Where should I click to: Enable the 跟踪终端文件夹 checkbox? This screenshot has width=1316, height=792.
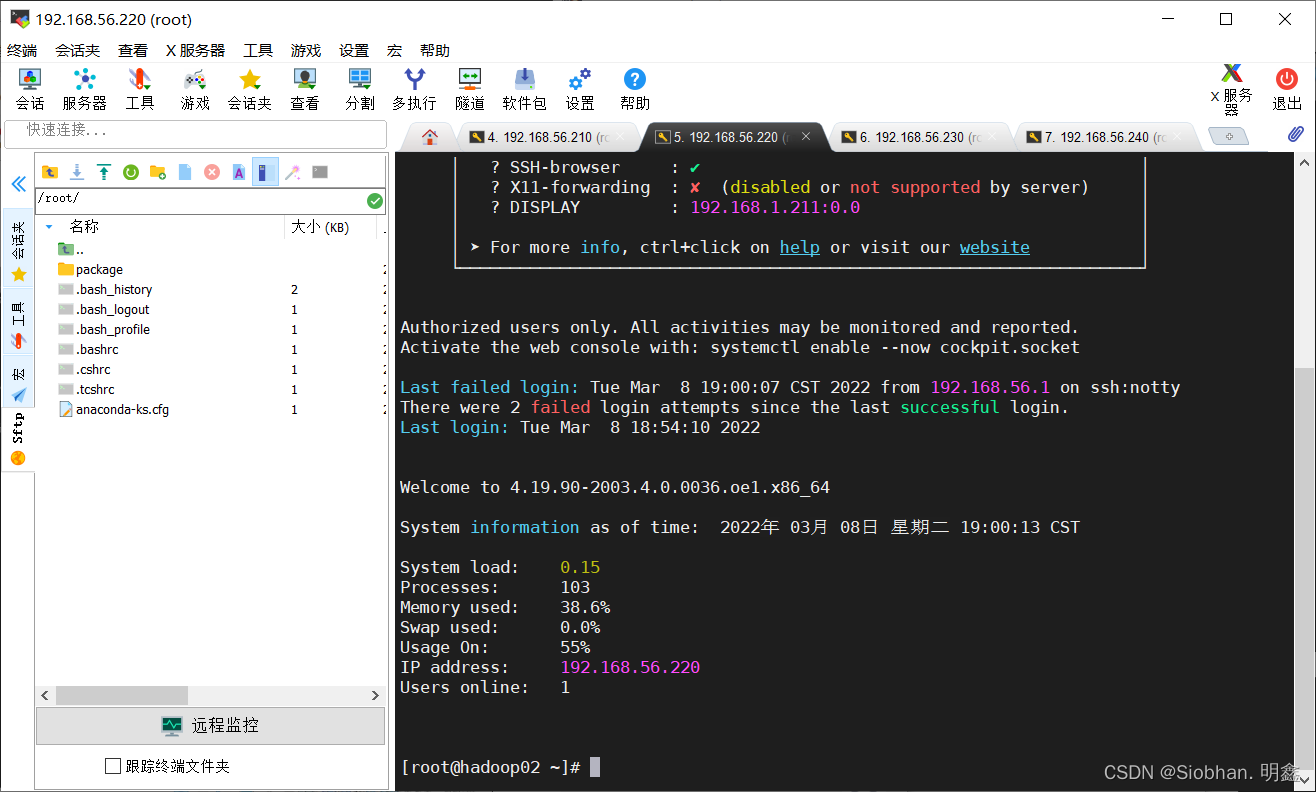(x=113, y=766)
